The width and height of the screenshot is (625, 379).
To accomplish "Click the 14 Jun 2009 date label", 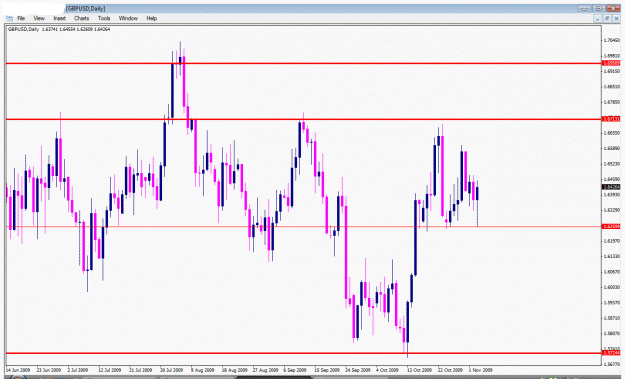I will (18, 370).
